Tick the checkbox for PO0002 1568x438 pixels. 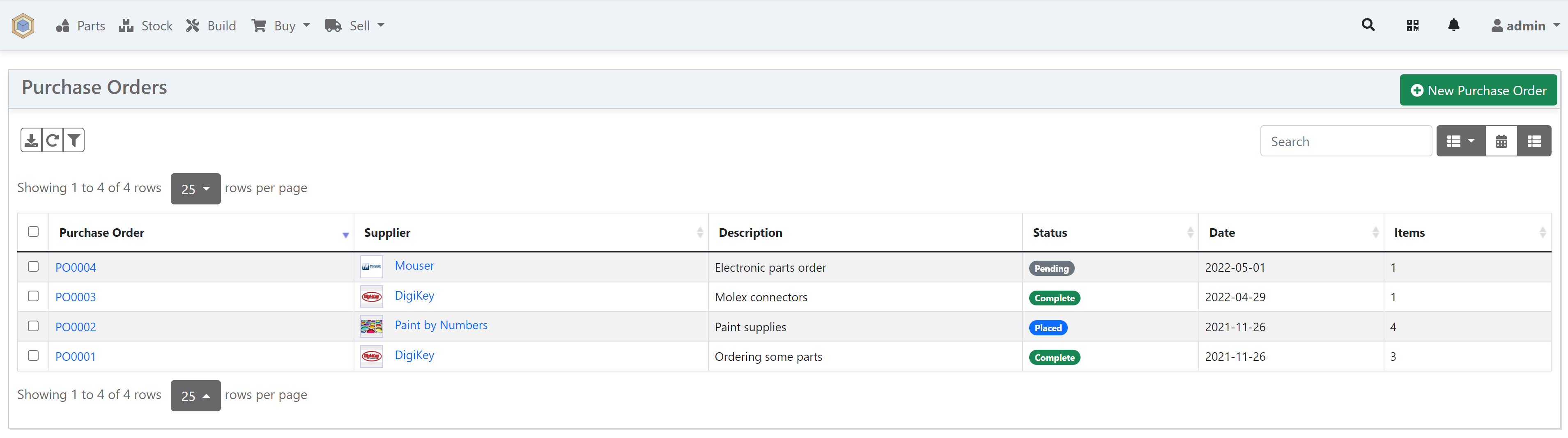pos(34,326)
